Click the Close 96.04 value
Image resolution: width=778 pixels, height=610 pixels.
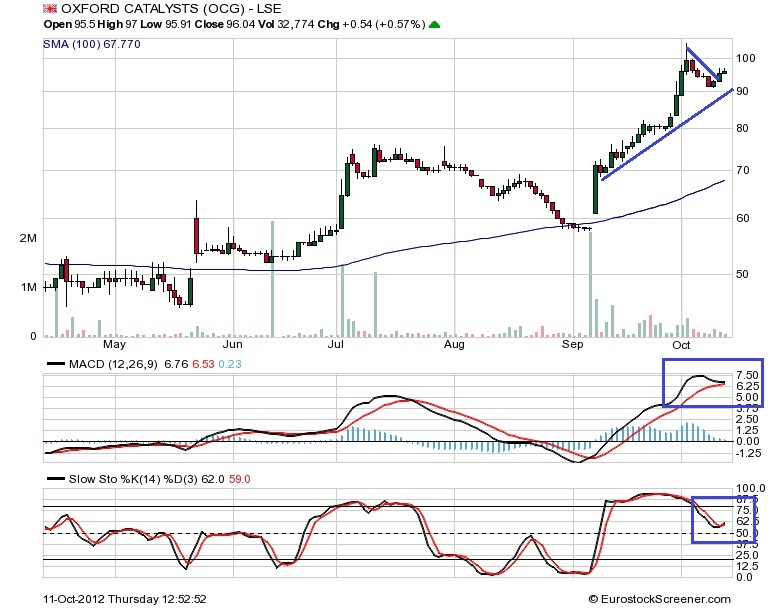click(x=224, y=24)
